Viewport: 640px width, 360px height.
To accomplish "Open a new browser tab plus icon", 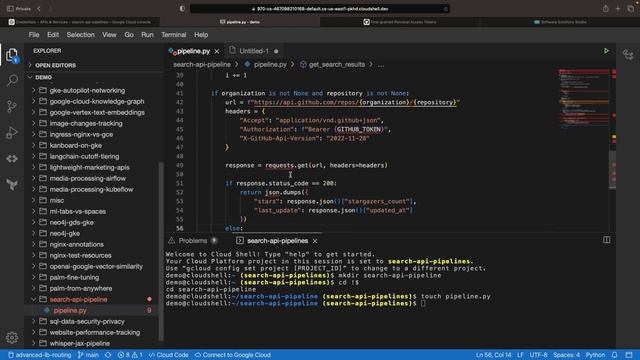I will [618, 9].
